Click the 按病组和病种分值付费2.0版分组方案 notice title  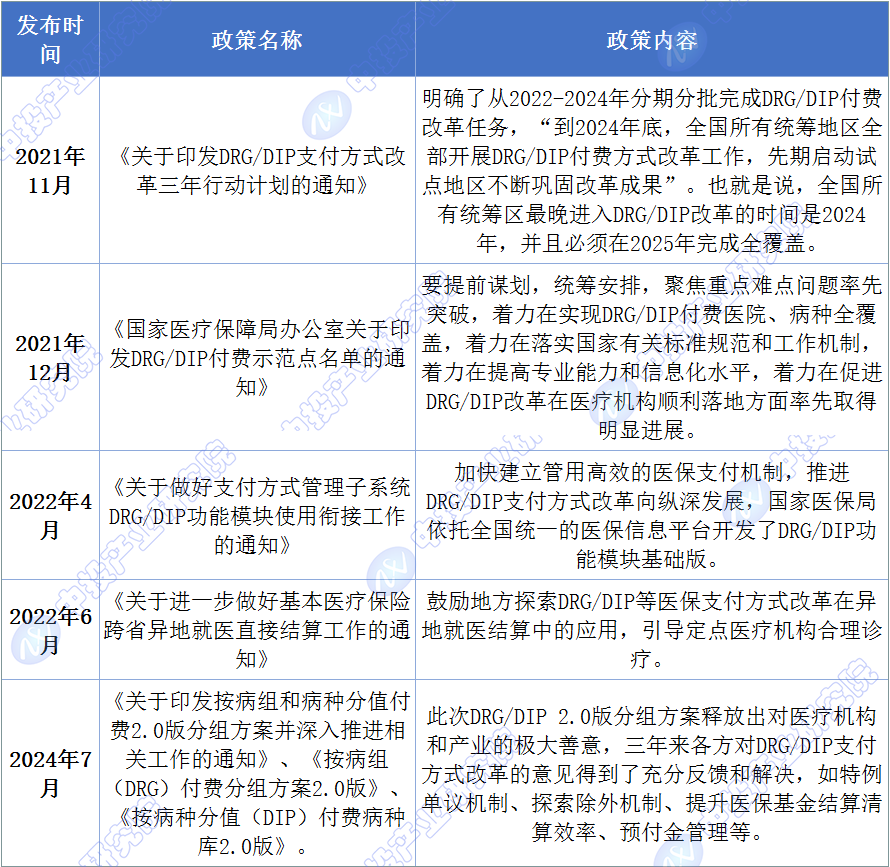tap(257, 720)
